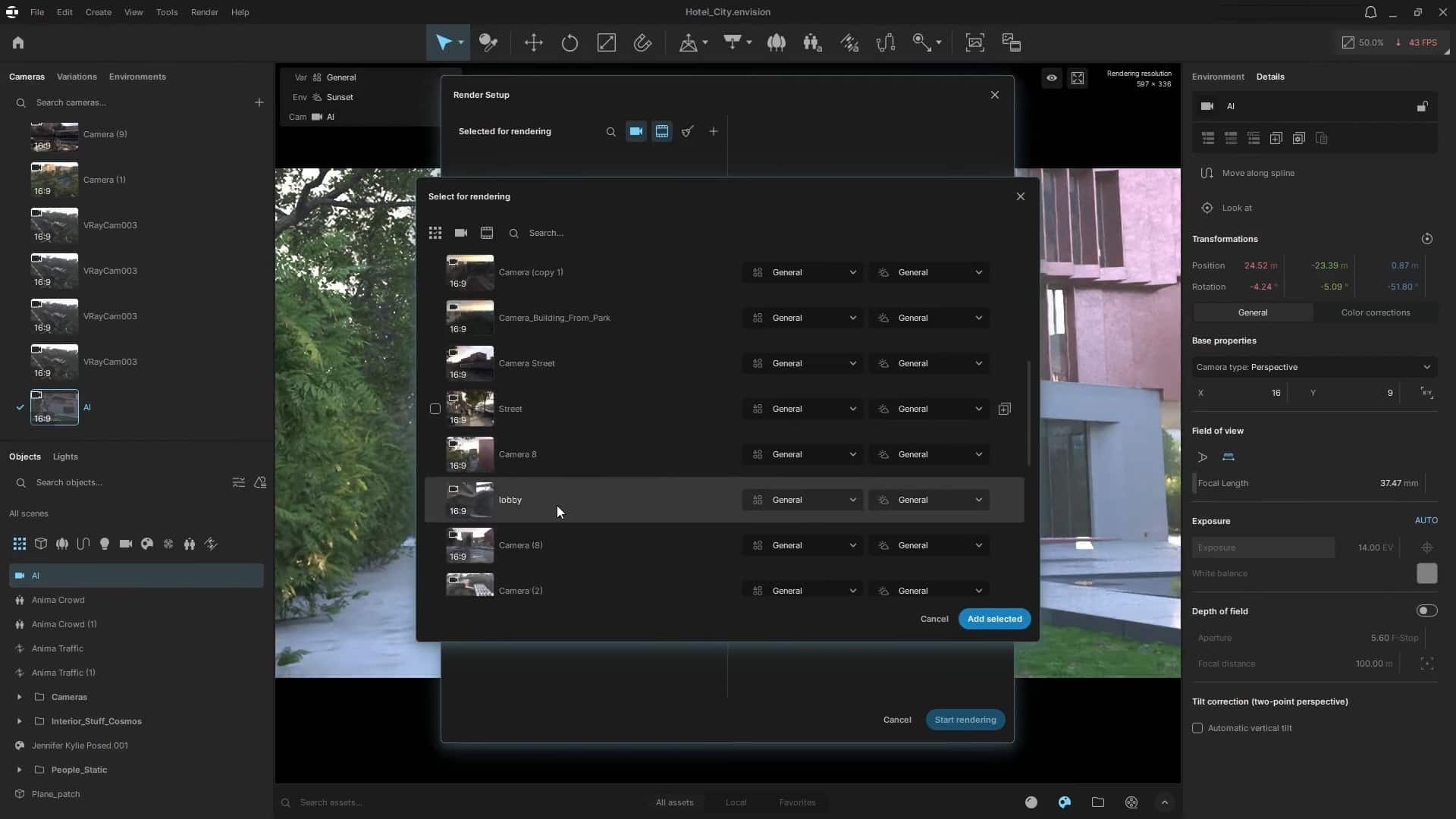This screenshot has width=1456, height=819.
Task: Open the people placement tool
Action: (812, 43)
